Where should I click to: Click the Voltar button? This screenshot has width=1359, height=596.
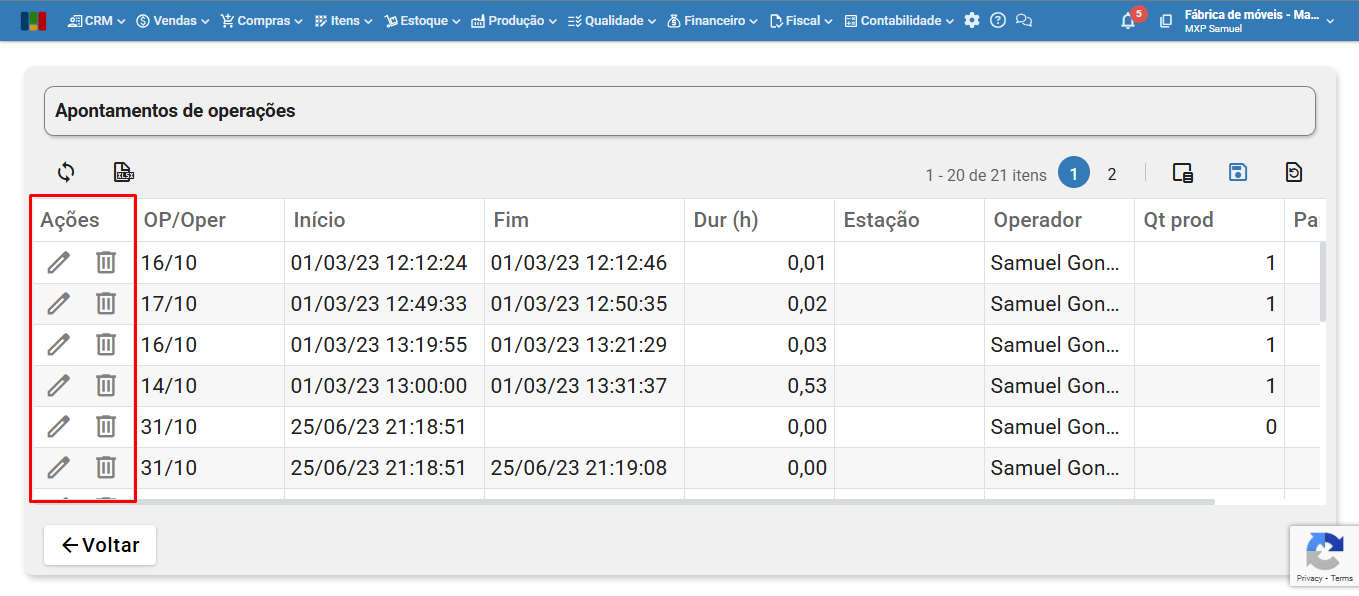tap(100, 545)
